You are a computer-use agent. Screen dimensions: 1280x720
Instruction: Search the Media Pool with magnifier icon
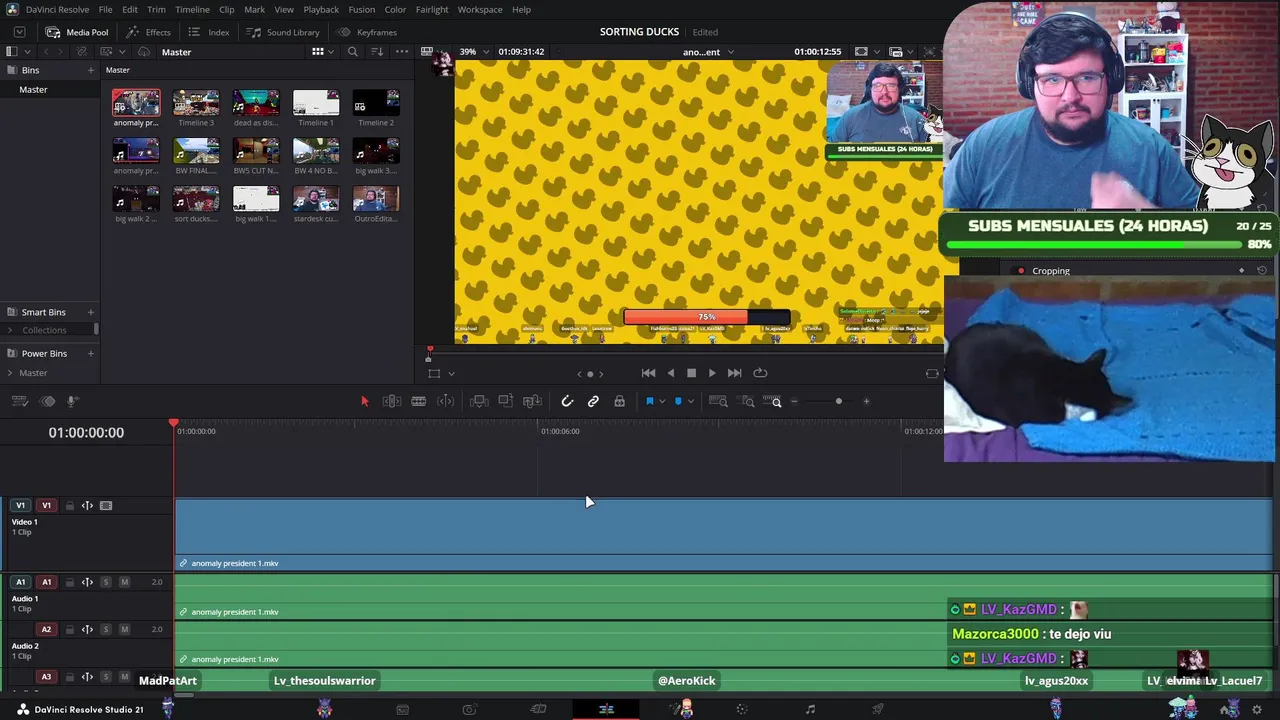pyautogui.click(x=352, y=52)
